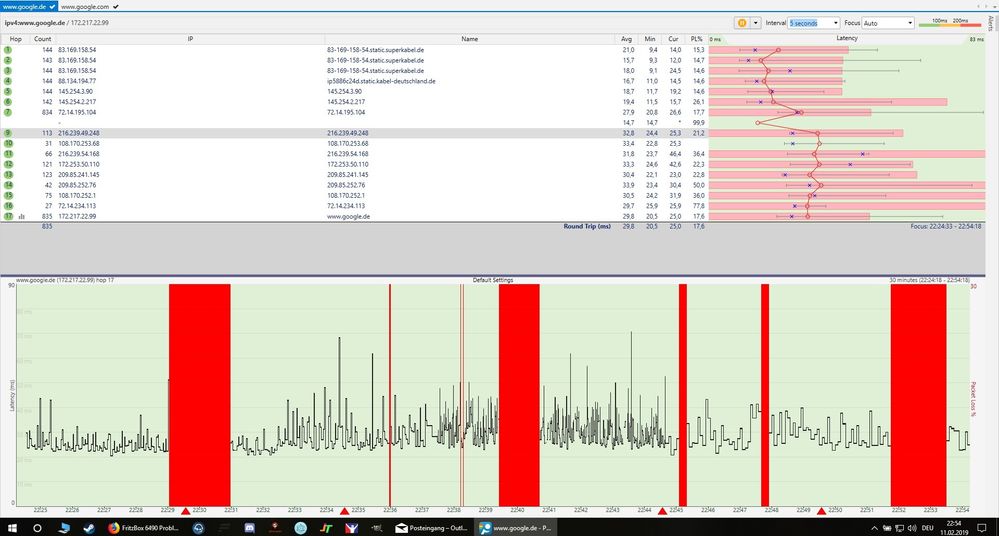Open the tab list dropdown arrow at top right
Screen dimensions: 999x536
click(993, 6)
